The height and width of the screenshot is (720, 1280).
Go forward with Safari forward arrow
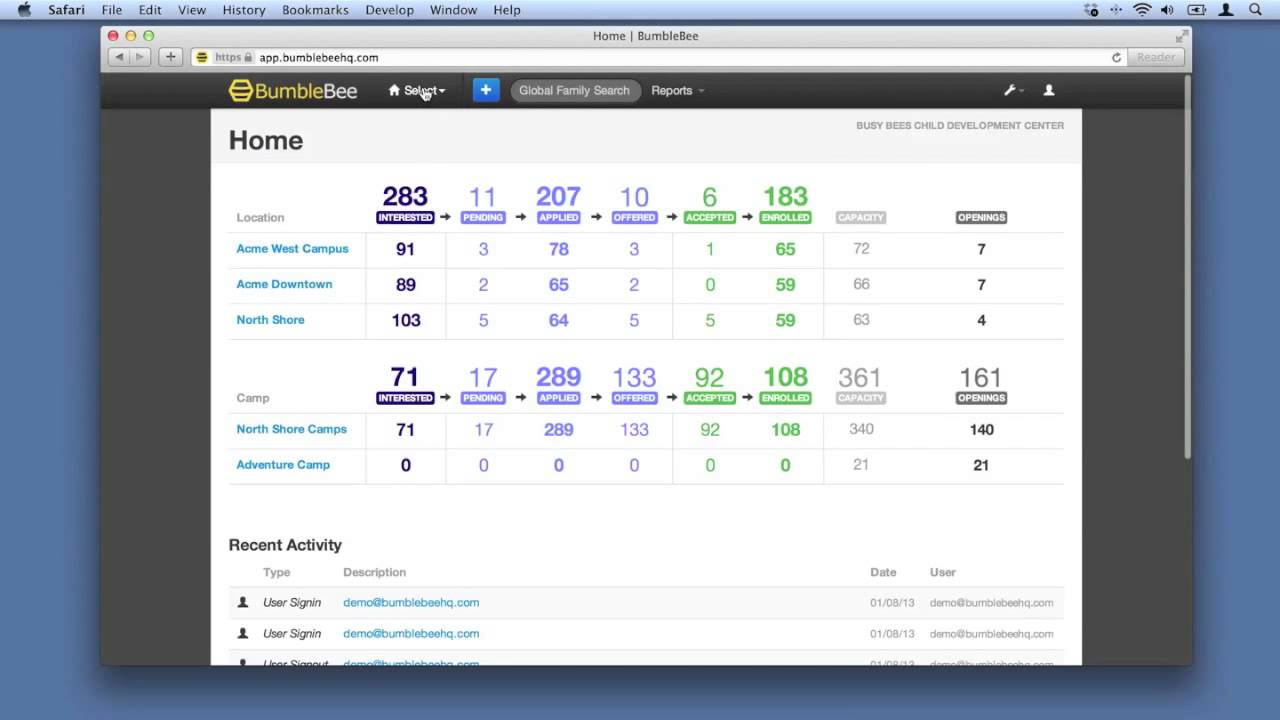pos(142,57)
